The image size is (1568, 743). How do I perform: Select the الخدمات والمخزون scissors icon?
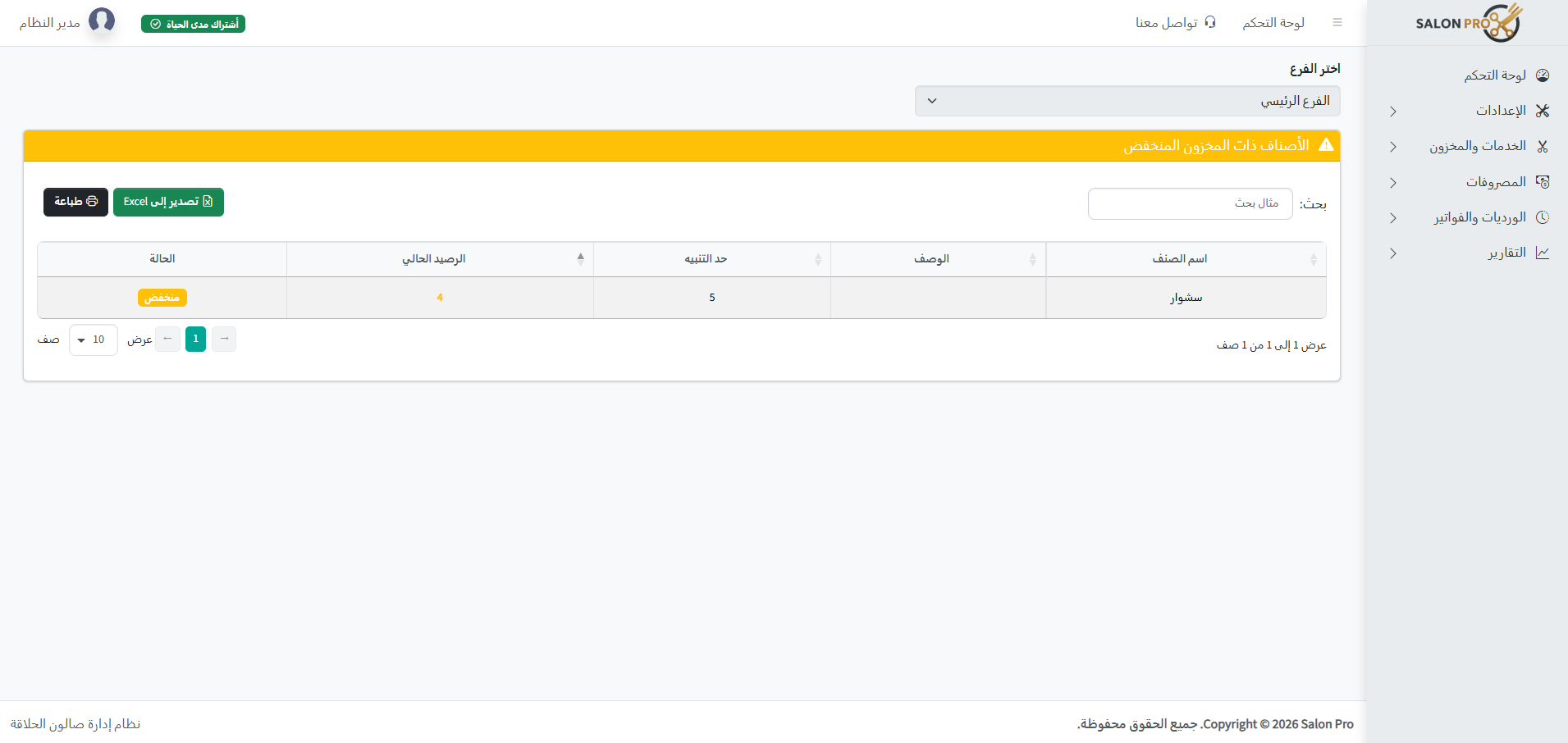[1543, 146]
